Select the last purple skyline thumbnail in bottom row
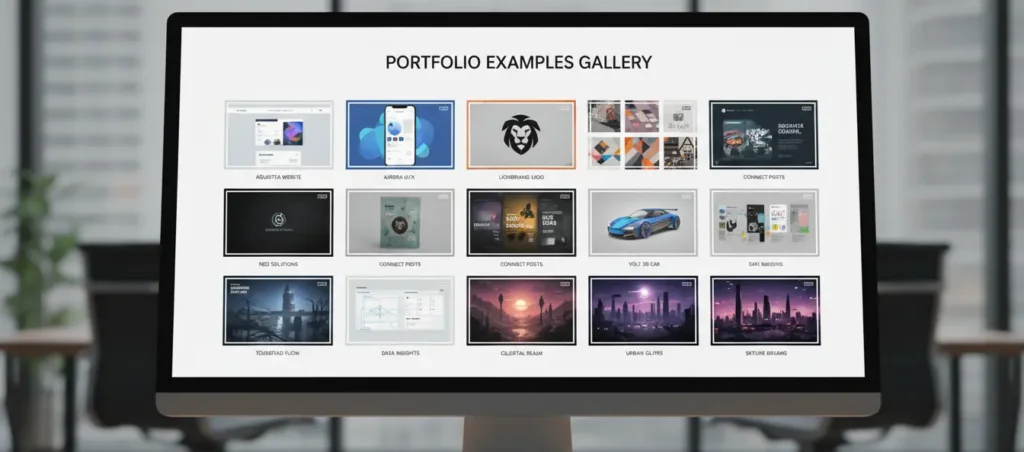Image resolution: width=1024 pixels, height=452 pixels. [x=763, y=310]
